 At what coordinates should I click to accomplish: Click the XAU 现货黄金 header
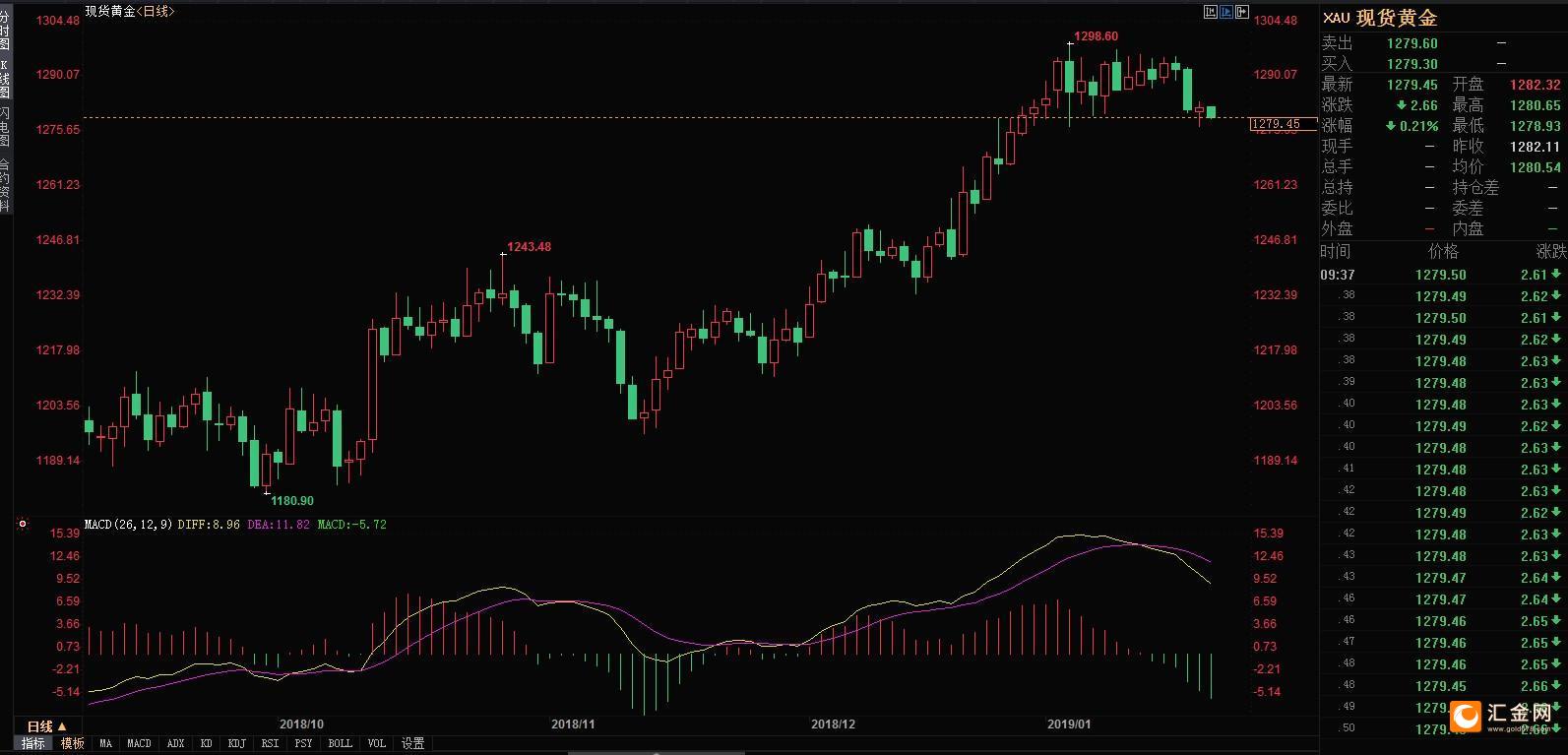(x=1380, y=18)
